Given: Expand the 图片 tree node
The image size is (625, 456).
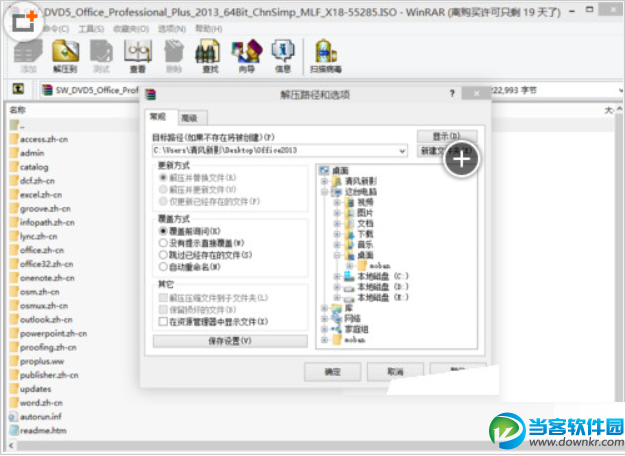Looking at the screenshot, I should (337, 213).
